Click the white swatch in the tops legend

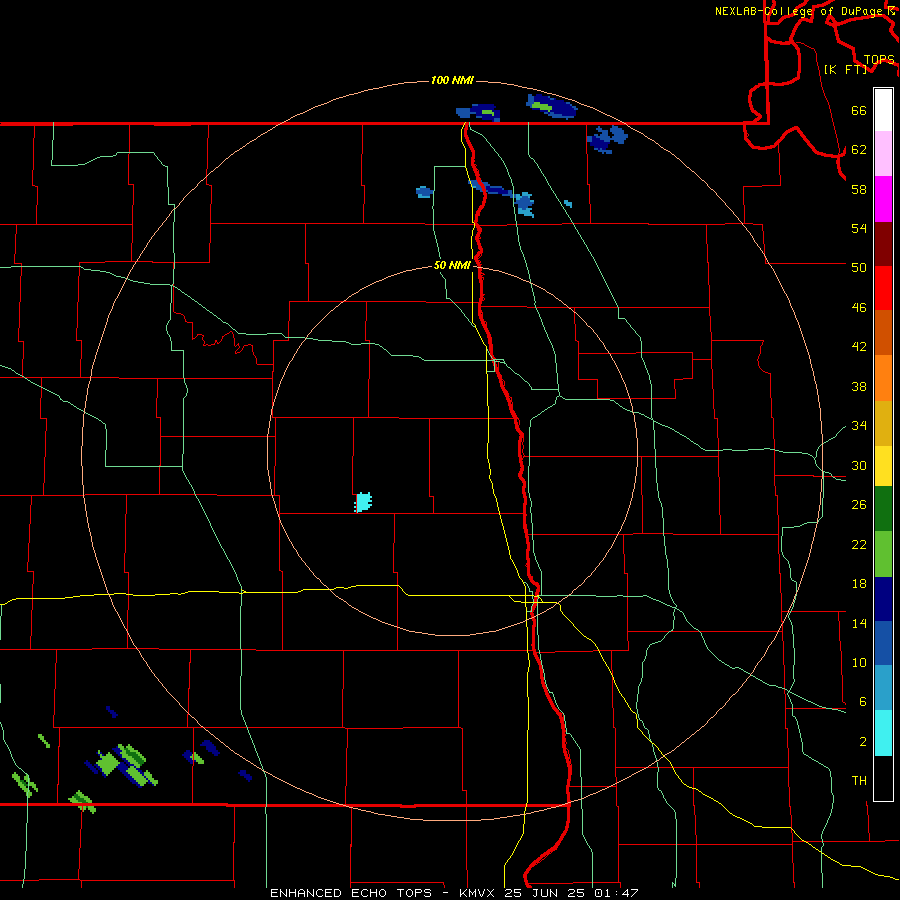pos(883,110)
